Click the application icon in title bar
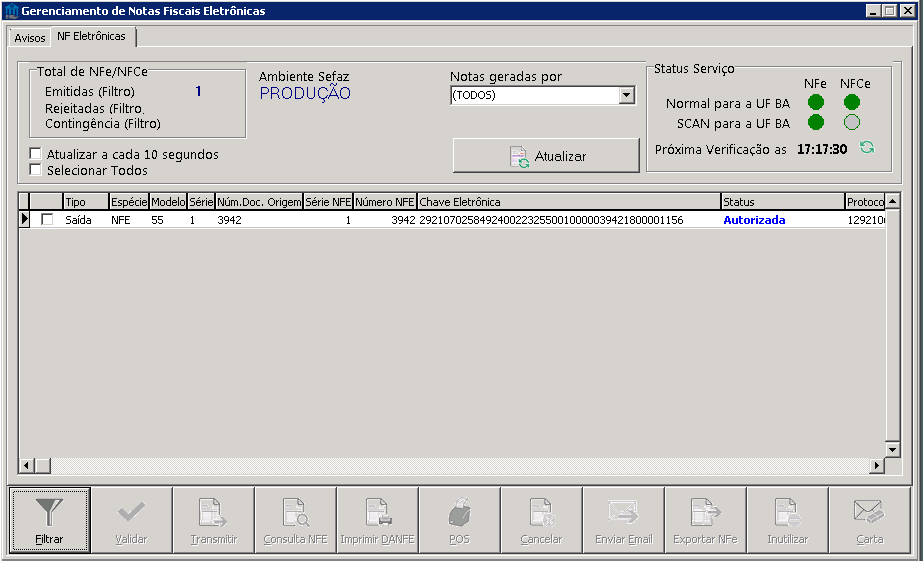Screen dimensions: 923x561 point(11,11)
